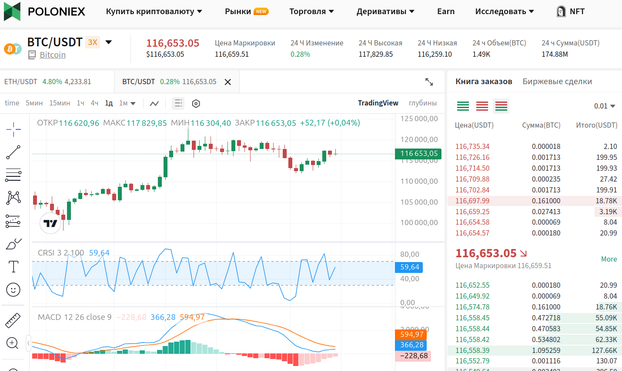The width and height of the screenshot is (622, 371).
Task: Open chart settings hexagon icon
Action: [x=196, y=104]
